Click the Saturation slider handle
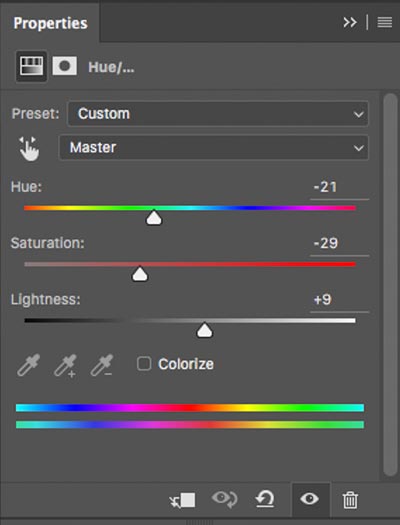The image size is (400, 525). (x=140, y=274)
